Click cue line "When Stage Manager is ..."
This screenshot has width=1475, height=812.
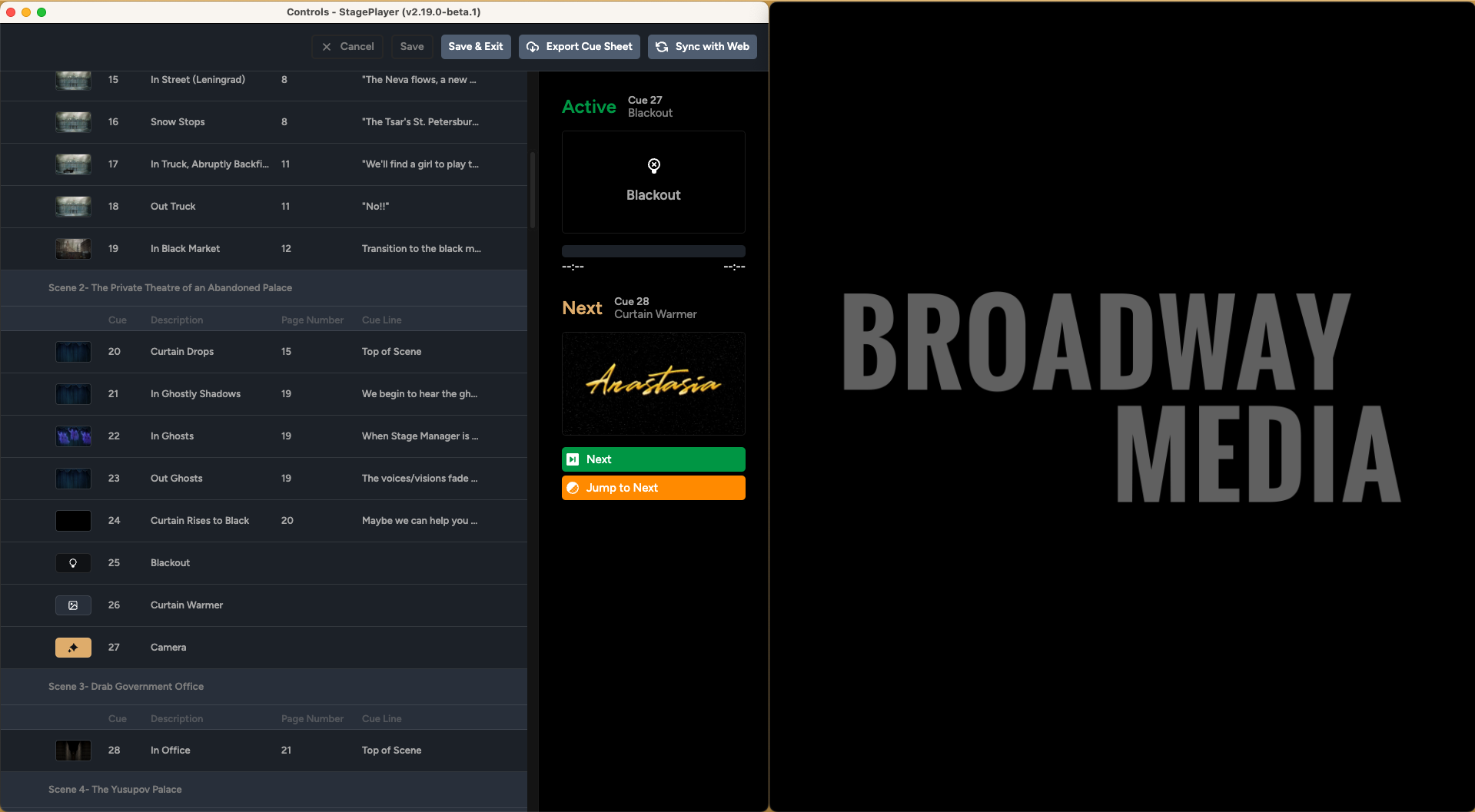tap(420, 436)
